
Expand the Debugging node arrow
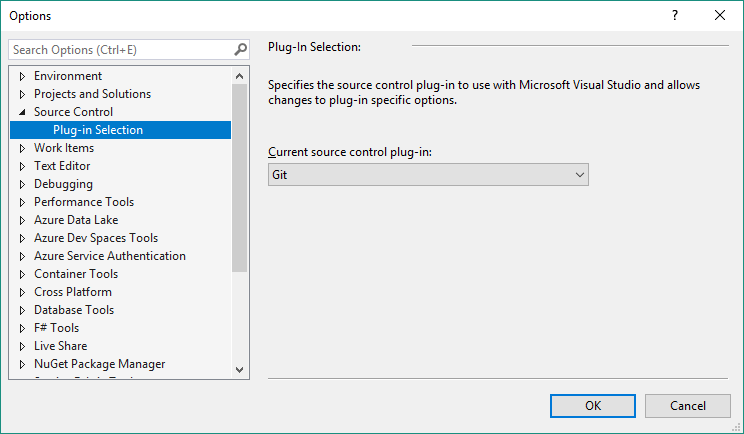tap(22, 184)
